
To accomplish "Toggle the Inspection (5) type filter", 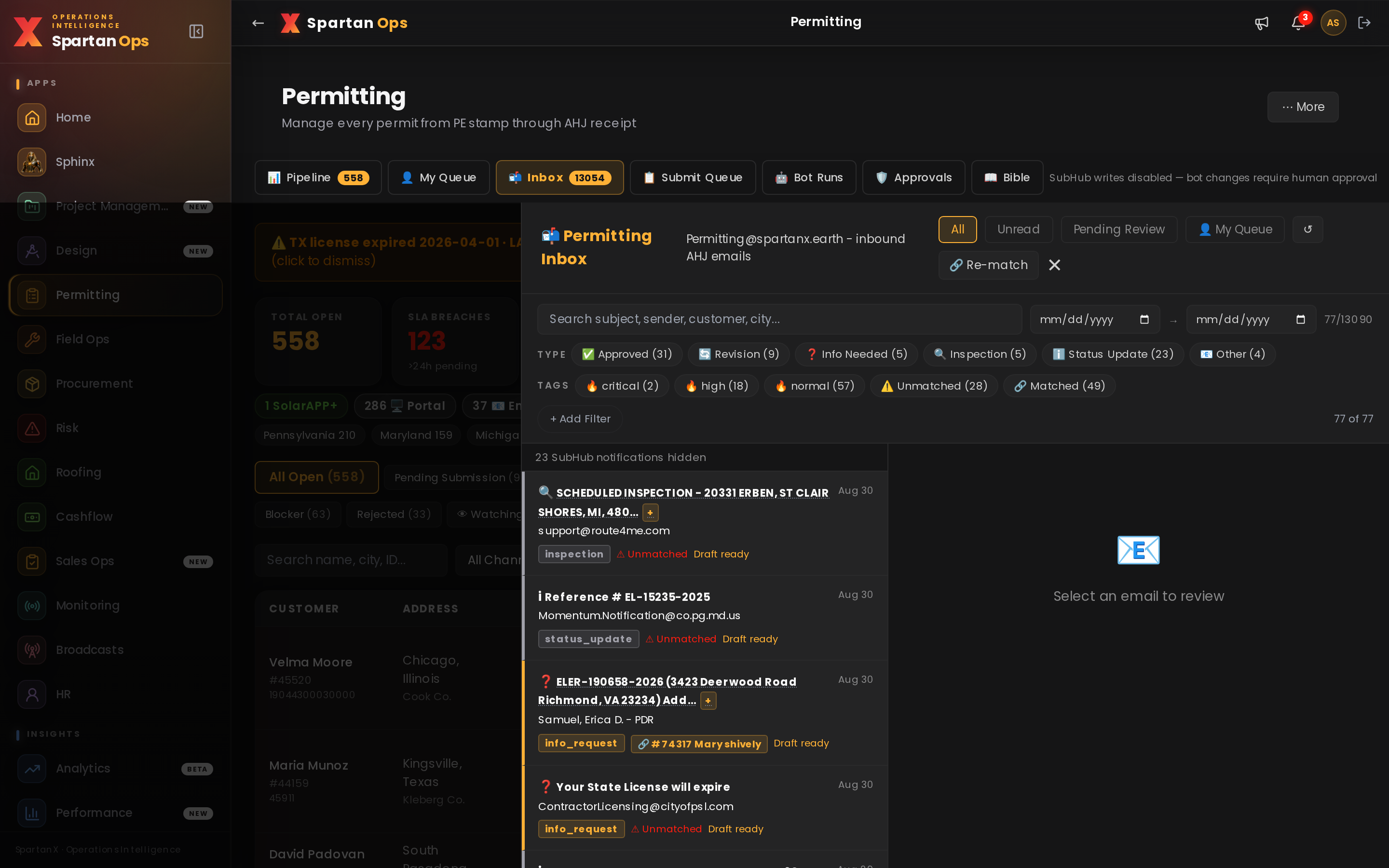I will [x=980, y=354].
